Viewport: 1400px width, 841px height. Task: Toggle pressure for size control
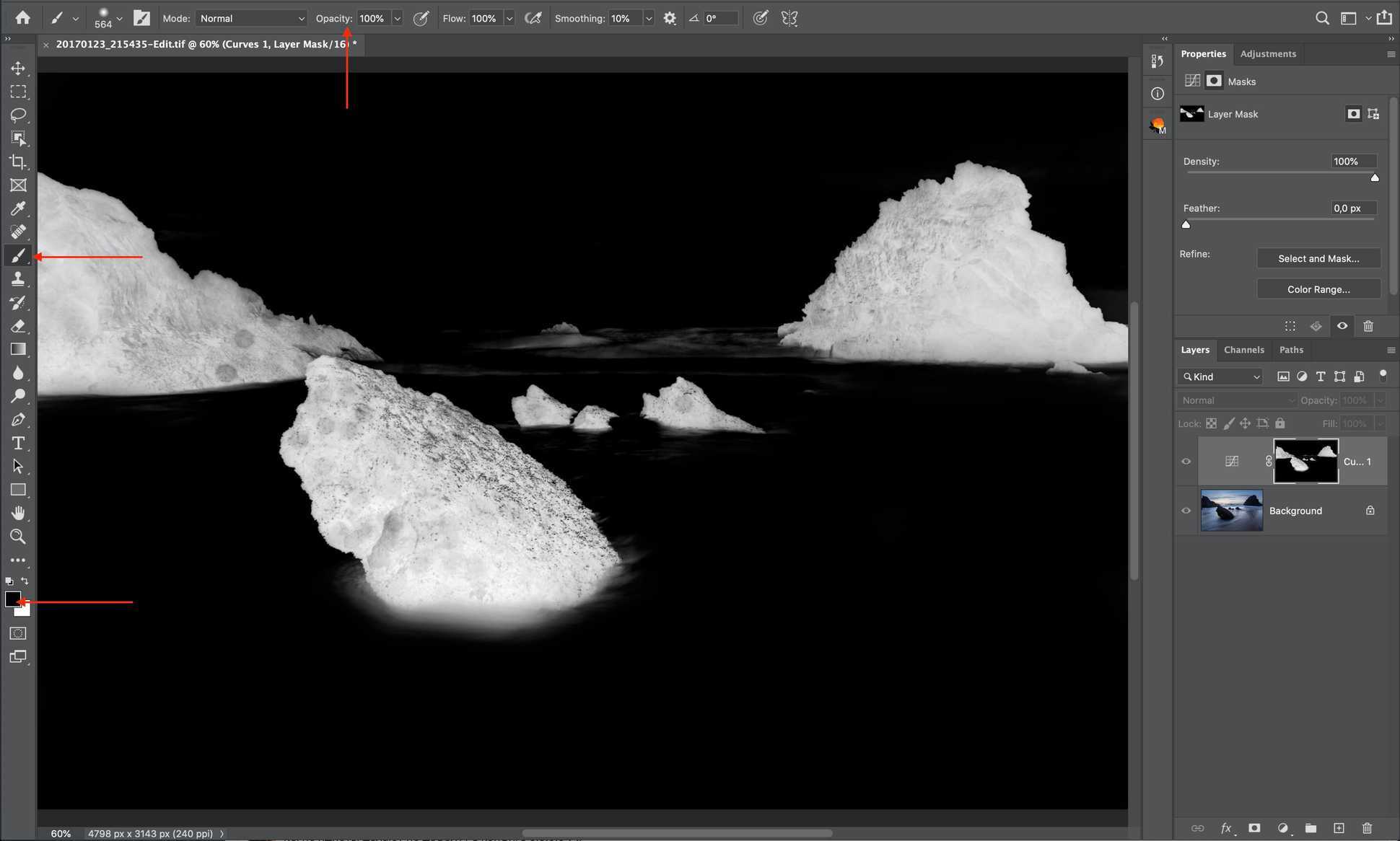pyautogui.click(x=761, y=18)
